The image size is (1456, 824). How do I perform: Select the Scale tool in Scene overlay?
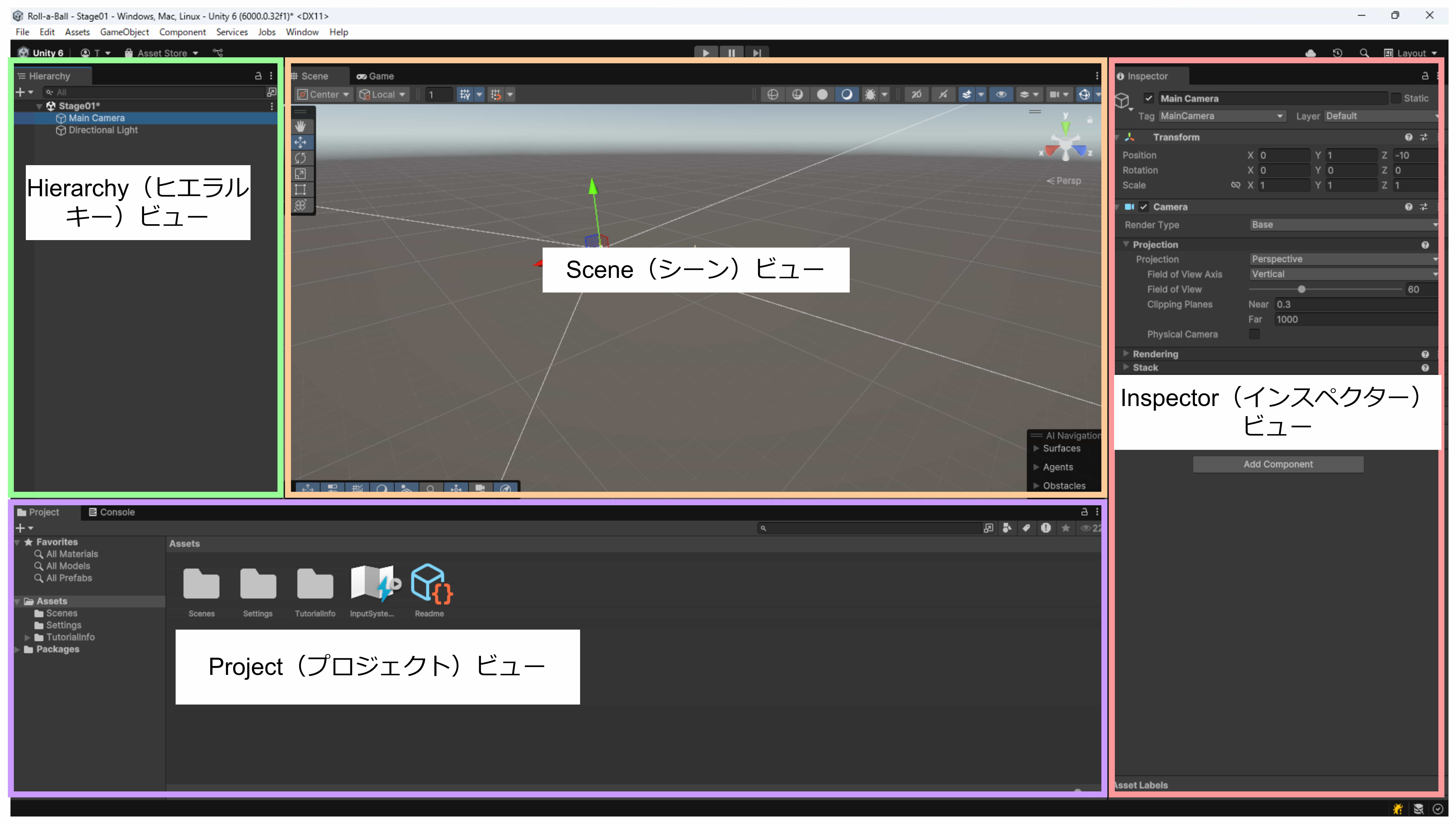(x=300, y=174)
